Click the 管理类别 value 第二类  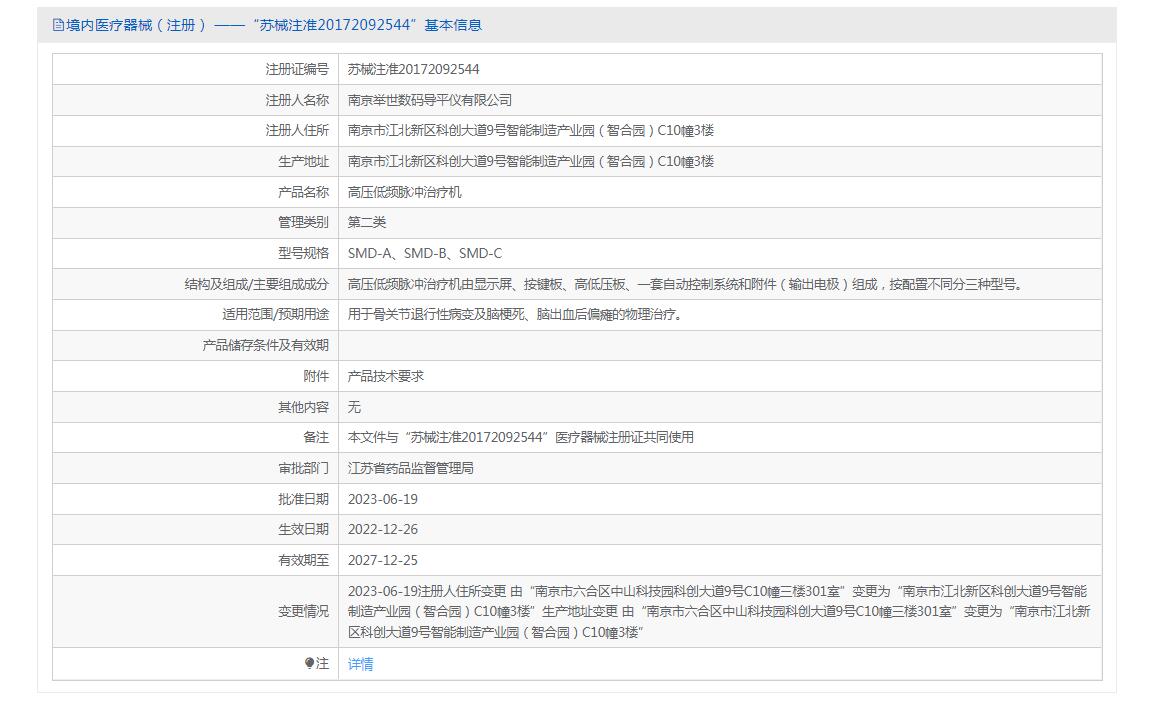click(x=368, y=222)
